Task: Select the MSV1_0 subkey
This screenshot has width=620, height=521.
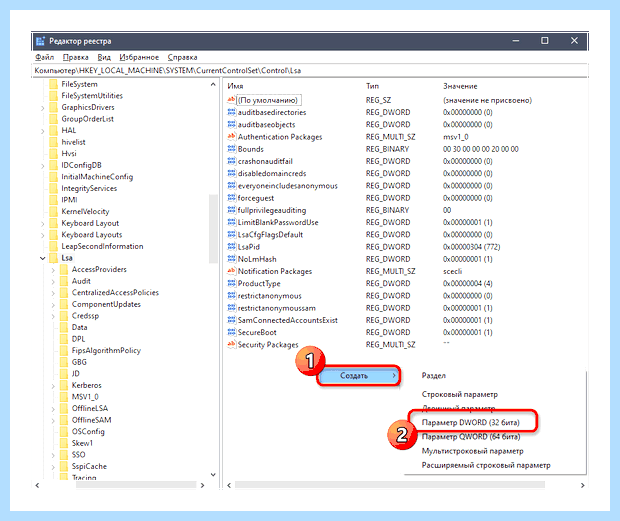Action: pos(85,397)
